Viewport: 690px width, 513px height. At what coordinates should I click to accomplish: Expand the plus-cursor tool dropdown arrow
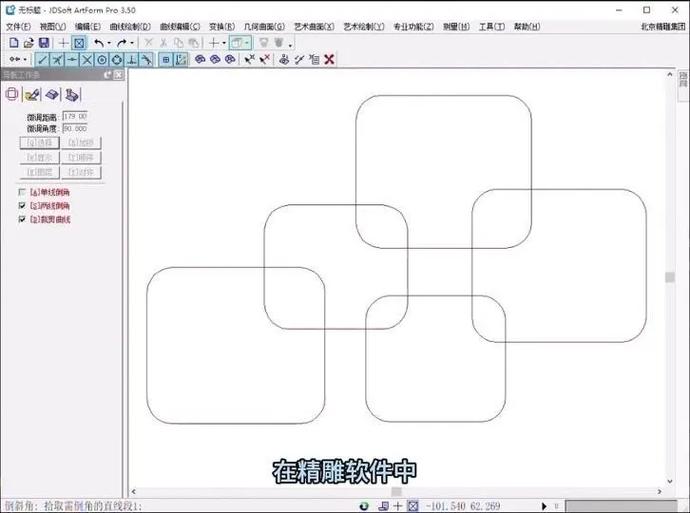click(x=224, y=43)
